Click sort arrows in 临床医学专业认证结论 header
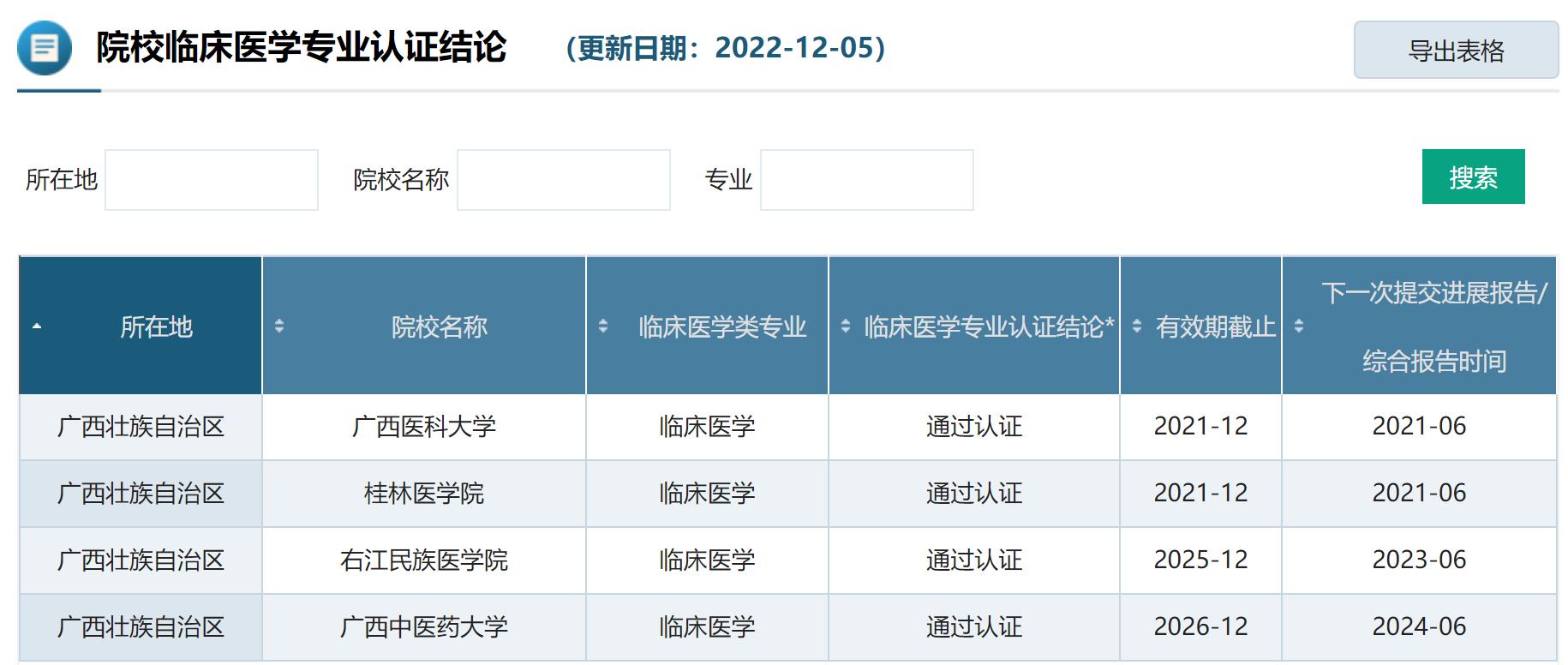 846,327
